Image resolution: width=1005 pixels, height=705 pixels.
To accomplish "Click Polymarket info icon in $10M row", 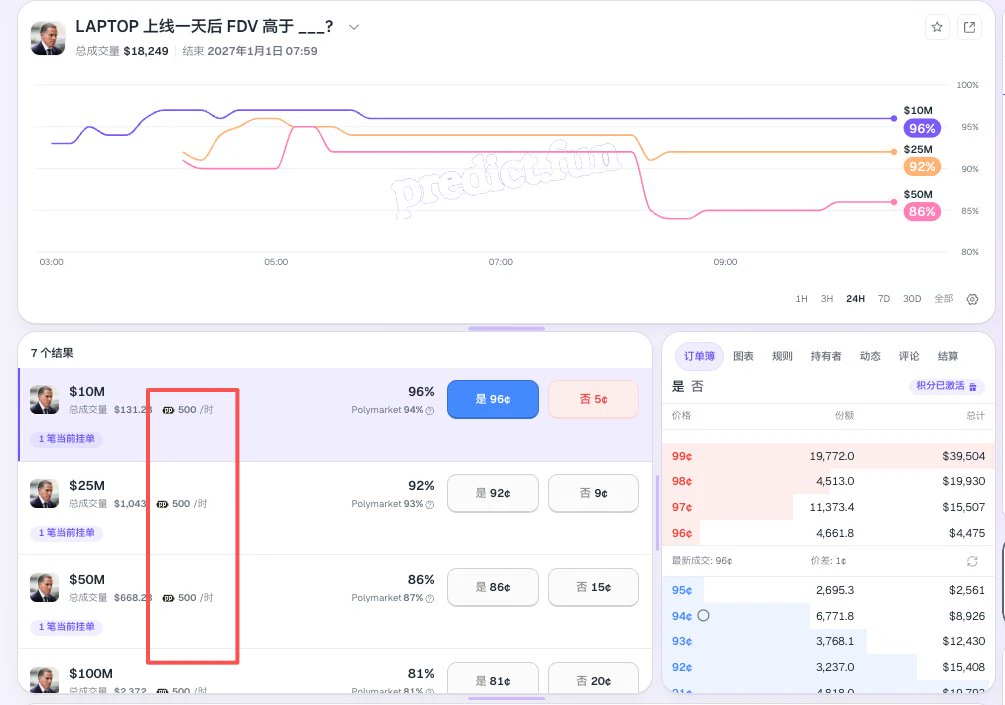I will (x=430, y=411).
